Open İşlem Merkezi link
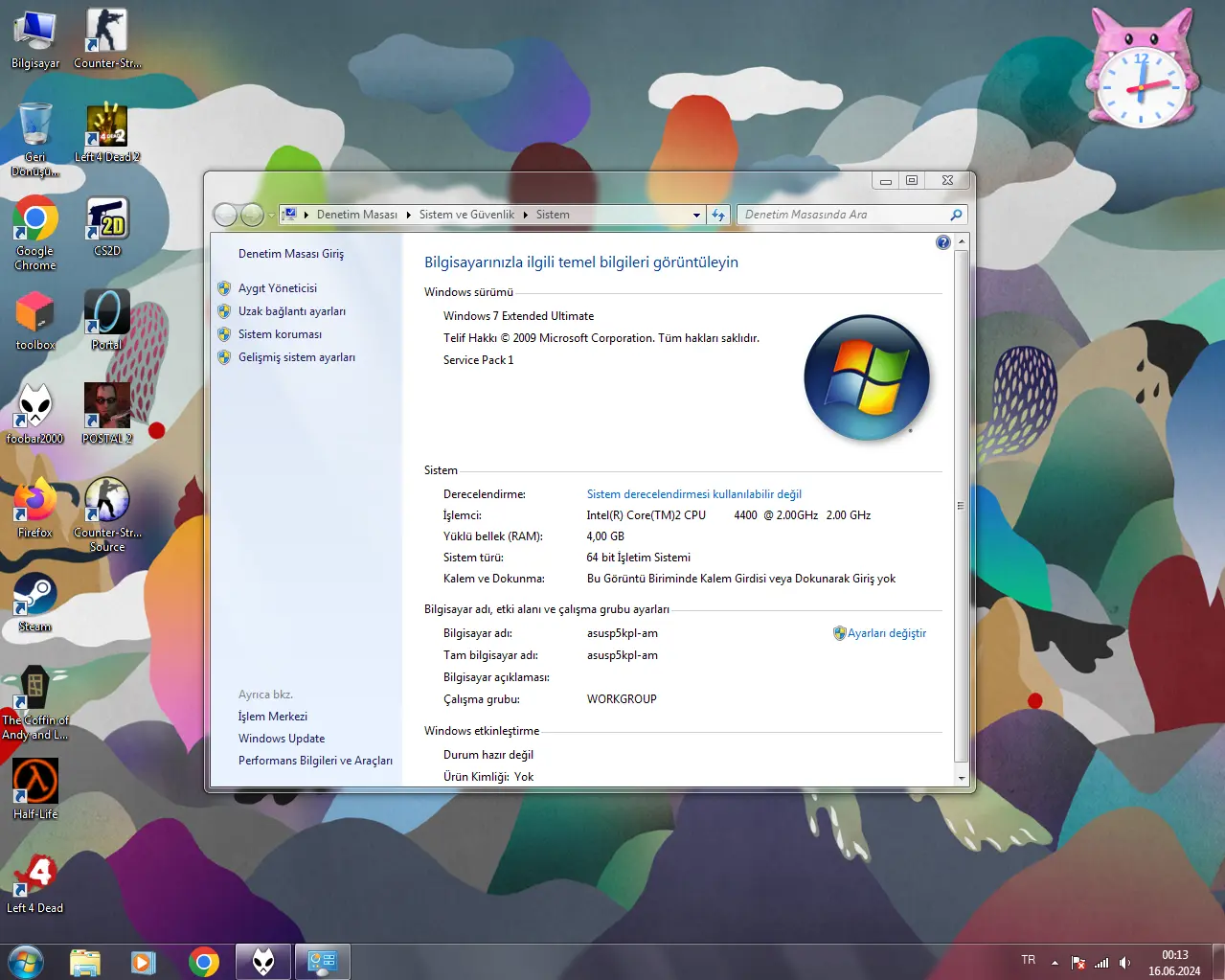The width and height of the screenshot is (1225, 980). [273, 717]
